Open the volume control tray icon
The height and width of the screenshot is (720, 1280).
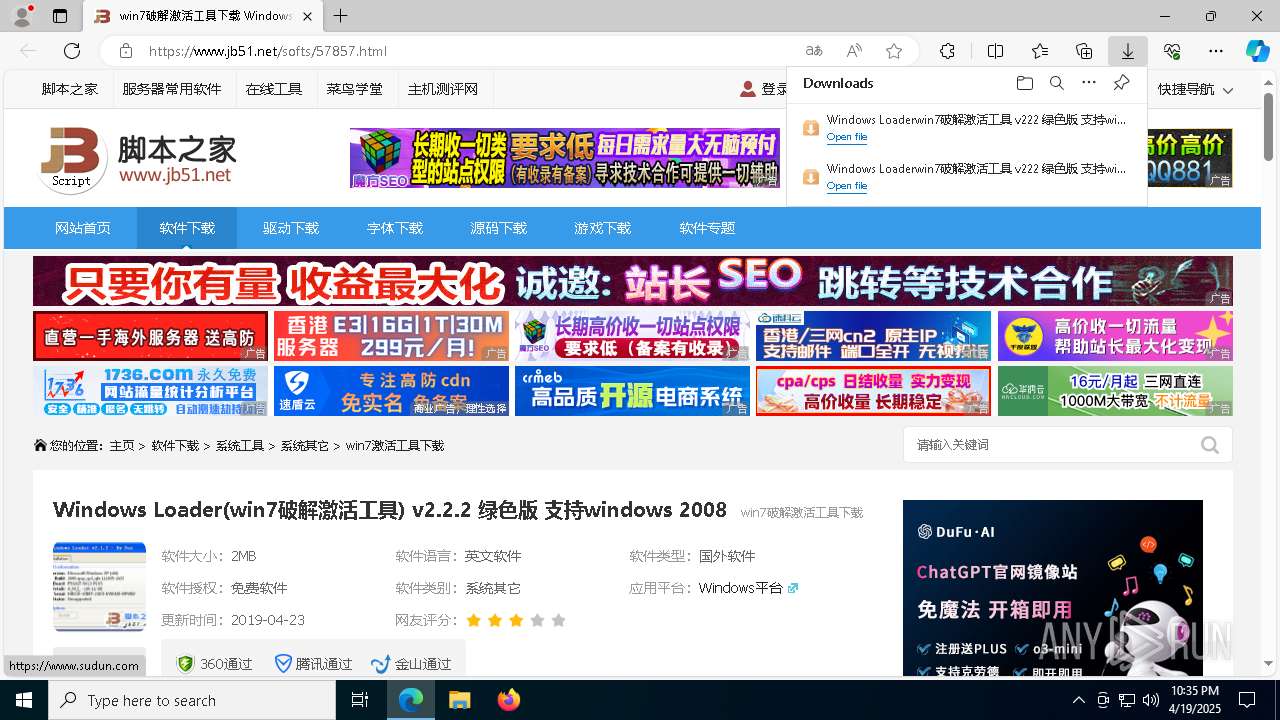pos(1151,700)
